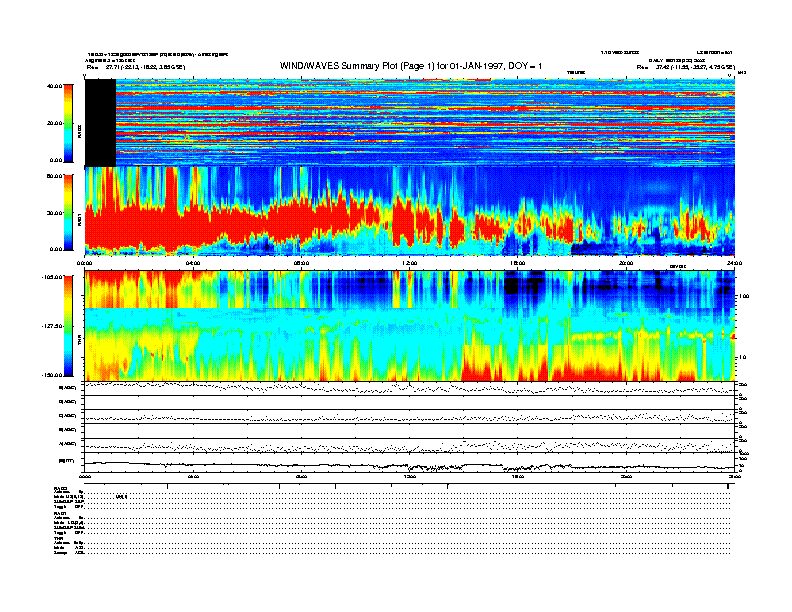The width and height of the screenshot is (792, 612).
Task: Click the -105.00 label on TNR color scale
Action: 53,277
